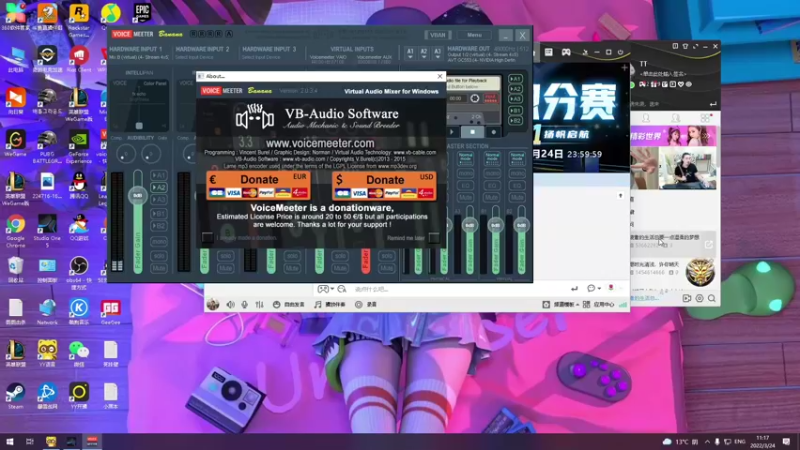Image resolution: width=800 pixels, height=450 pixels.
Task: Open the www.voicemeeter.com link
Action: (320, 143)
